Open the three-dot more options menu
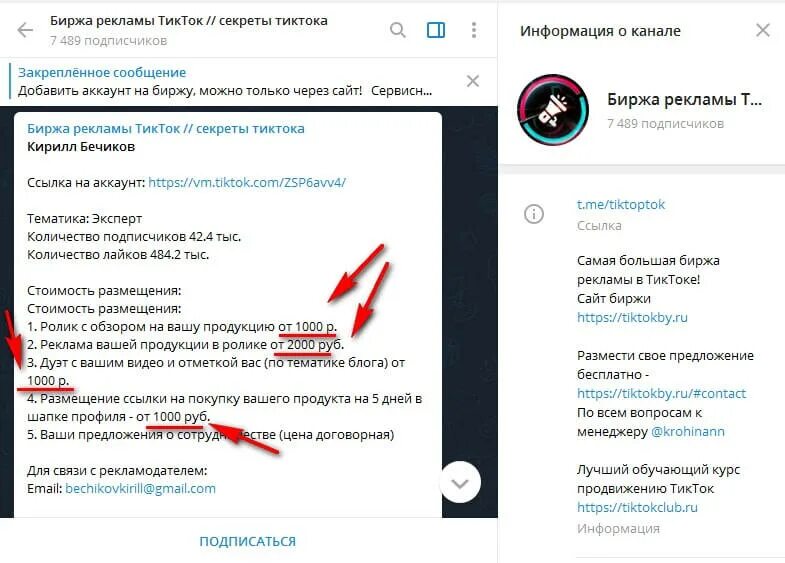 (x=474, y=30)
